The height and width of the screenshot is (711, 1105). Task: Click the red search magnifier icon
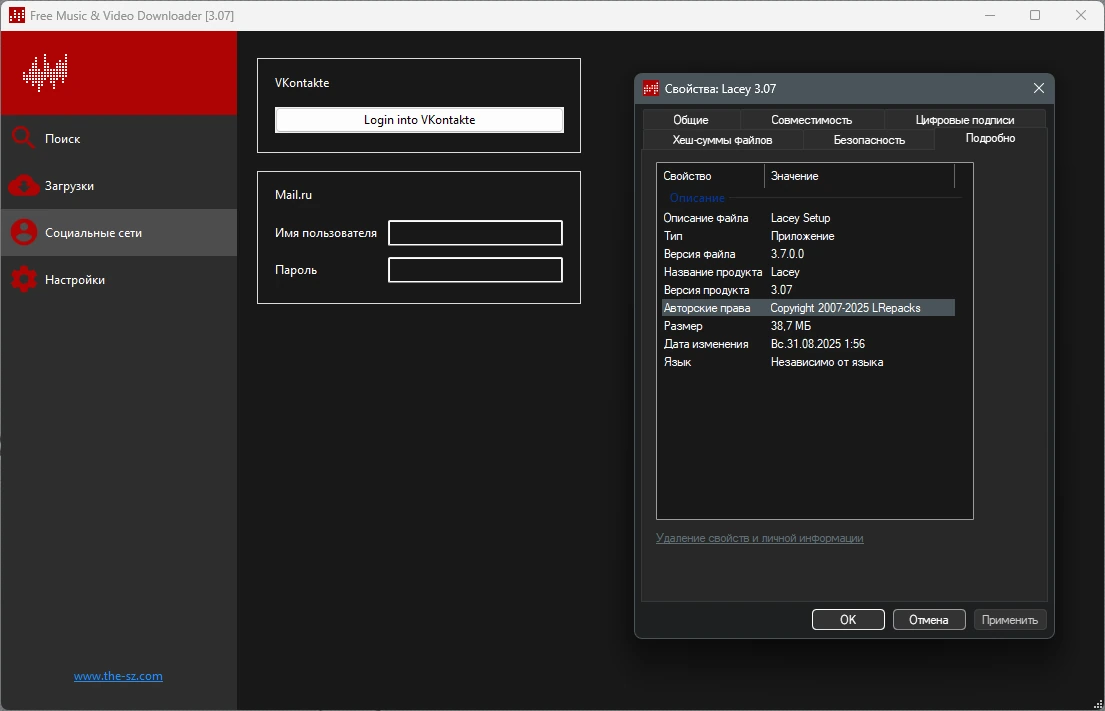[23, 138]
